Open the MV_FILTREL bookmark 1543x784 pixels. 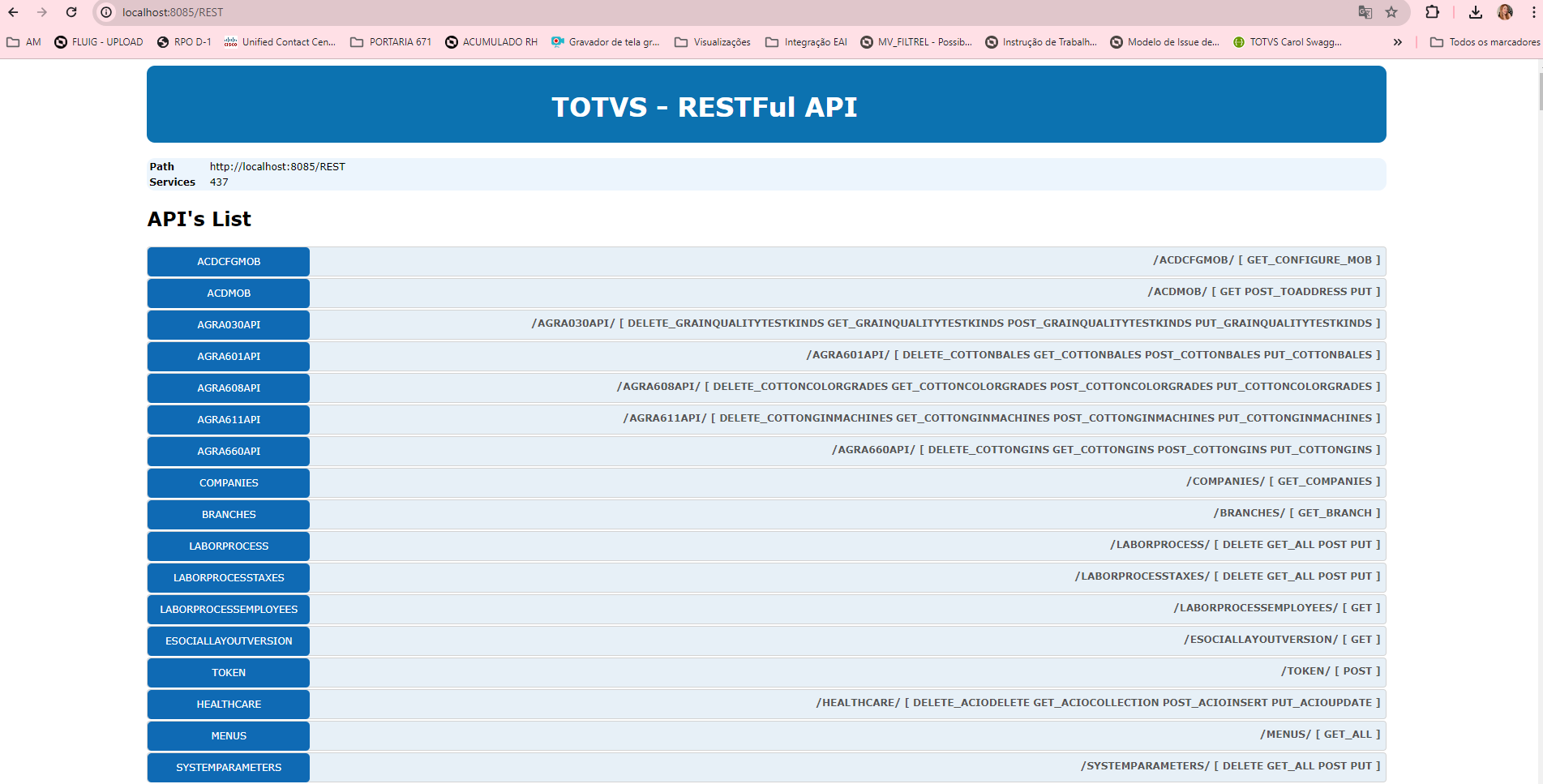pos(916,42)
